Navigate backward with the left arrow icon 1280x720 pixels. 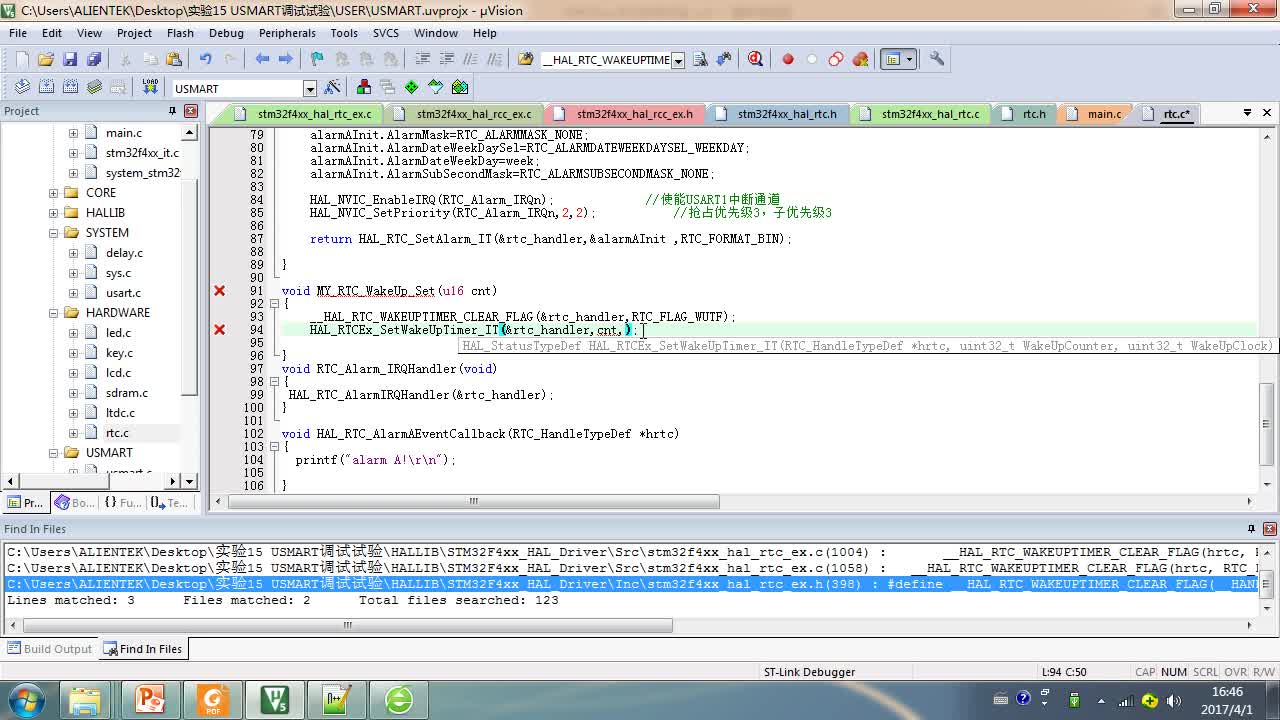[262, 59]
